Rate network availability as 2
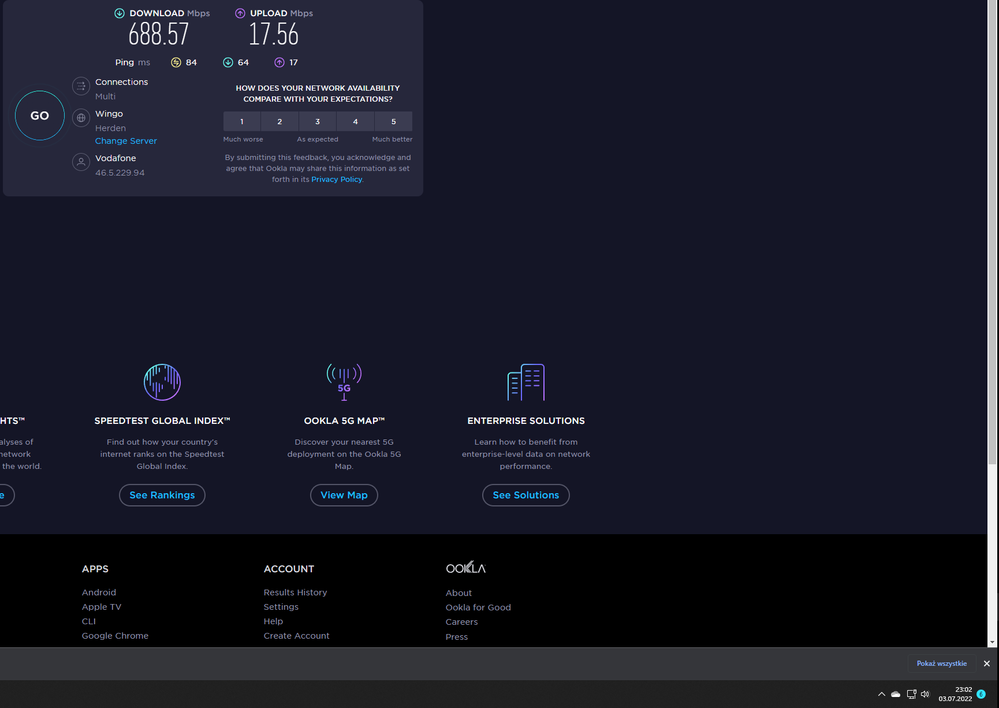999x708 pixels. [x=279, y=121]
